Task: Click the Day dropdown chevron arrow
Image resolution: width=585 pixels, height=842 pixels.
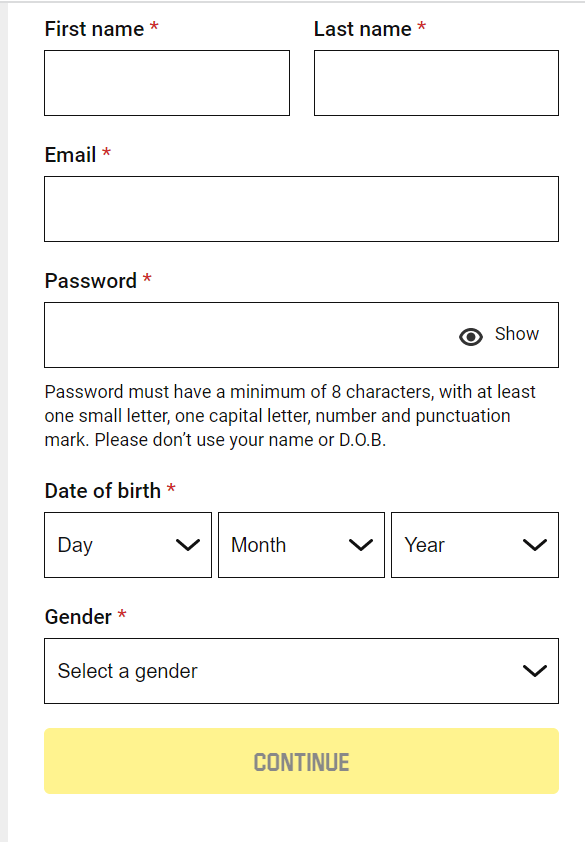Action: 188,545
